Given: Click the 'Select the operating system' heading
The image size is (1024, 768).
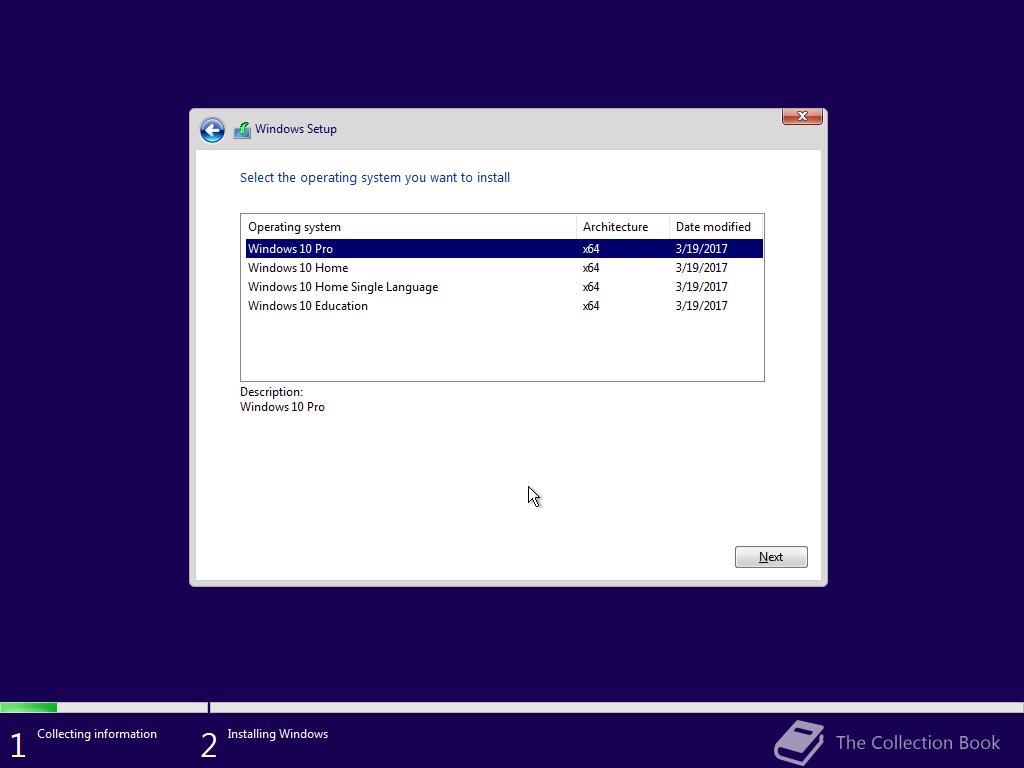Looking at the screenshot, I should (375, 178).
